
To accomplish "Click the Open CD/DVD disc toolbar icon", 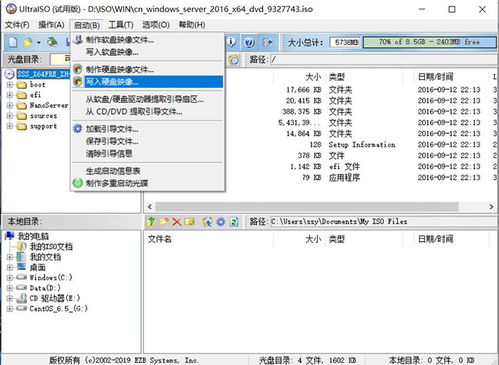I will pyautogui.click(x=52, y=42).
